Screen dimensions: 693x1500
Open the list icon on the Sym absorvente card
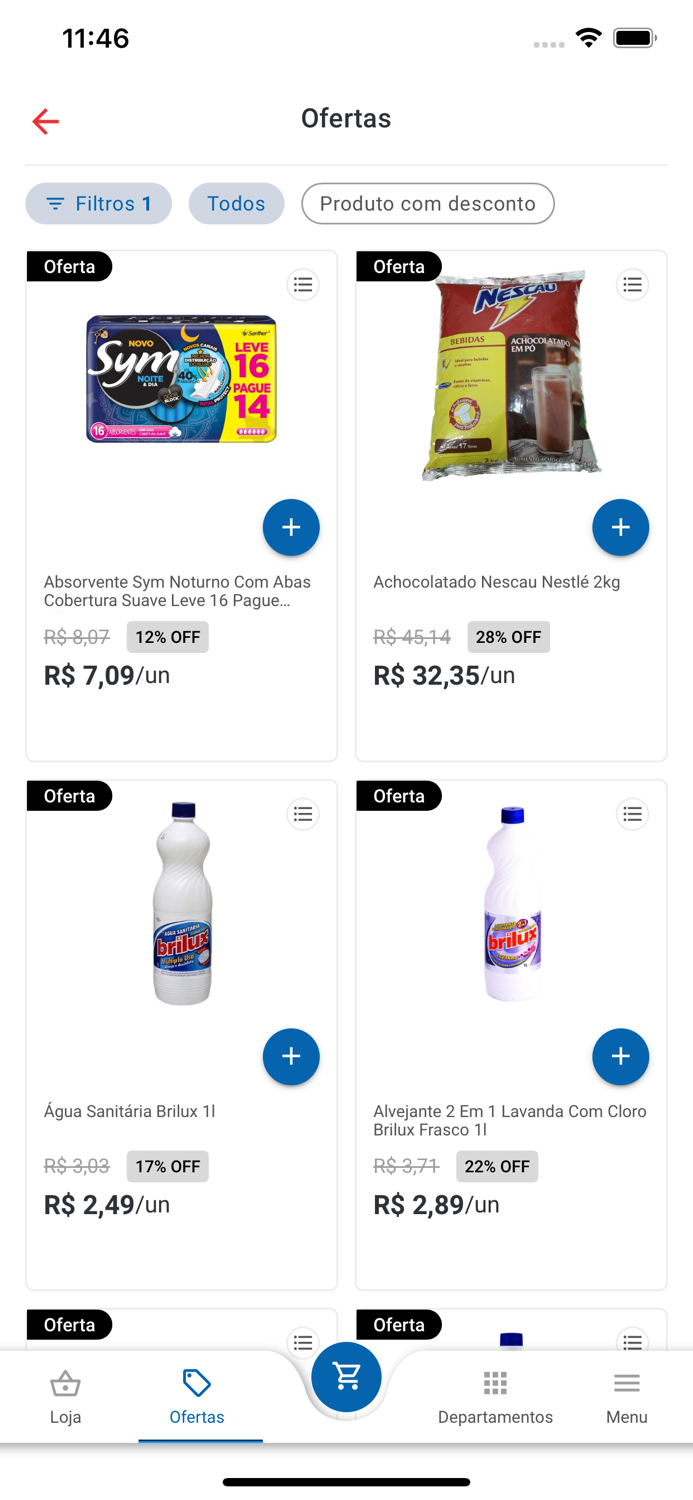(303, 284)
